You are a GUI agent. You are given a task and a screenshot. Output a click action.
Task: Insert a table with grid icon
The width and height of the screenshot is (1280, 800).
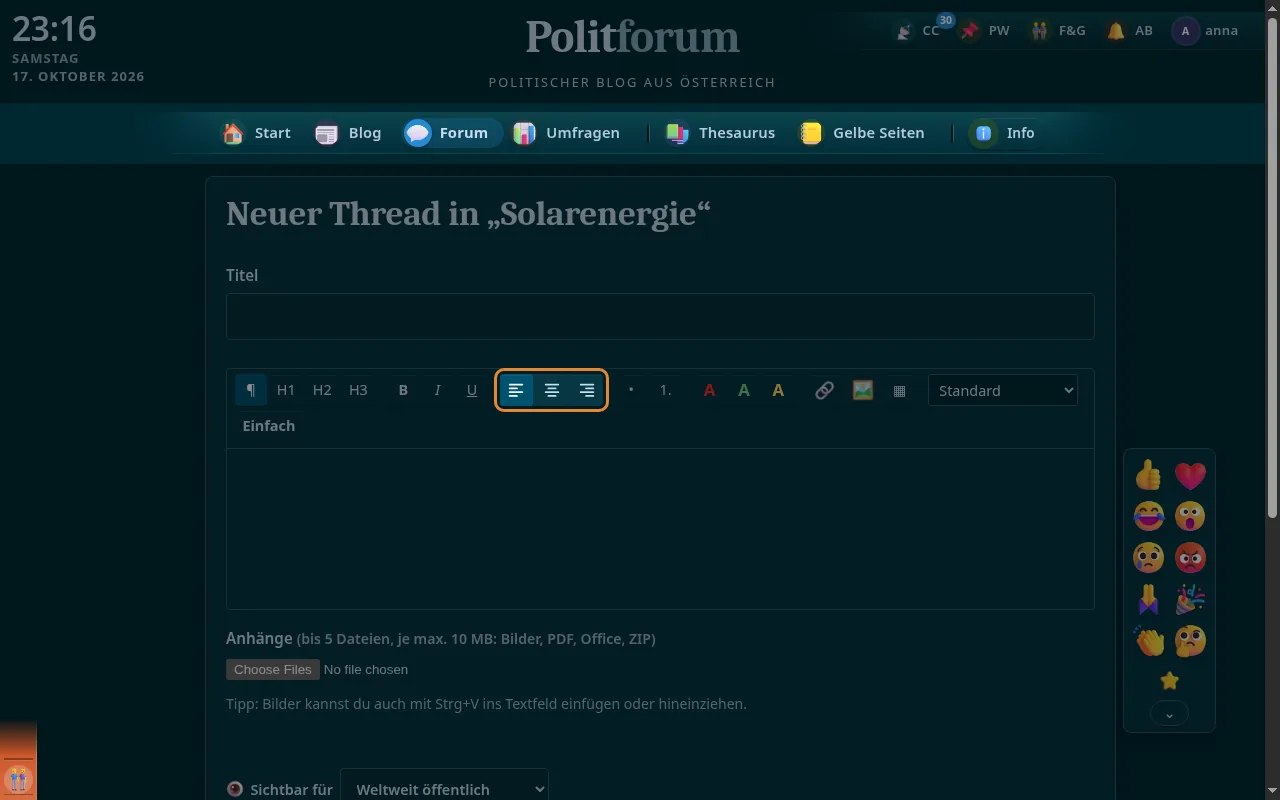[x=899, y=390]
